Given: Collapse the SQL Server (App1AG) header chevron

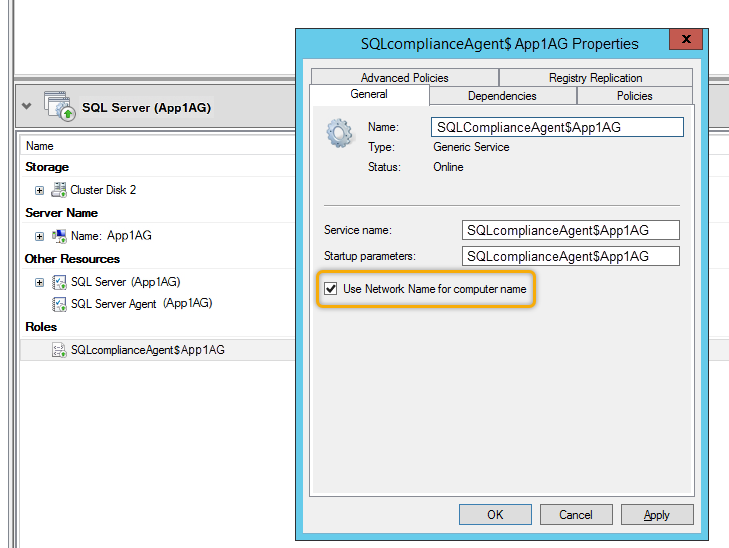Looking at the screenshot, I should coord(27,106).
